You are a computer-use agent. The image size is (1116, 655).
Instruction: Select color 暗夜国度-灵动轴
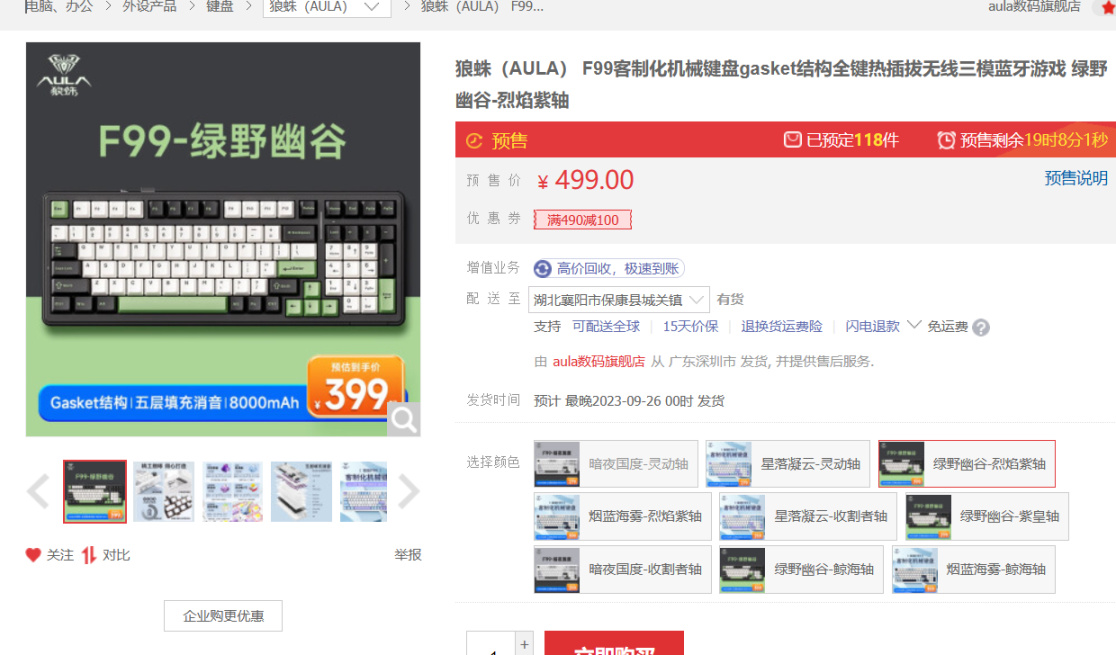(616, 464)
